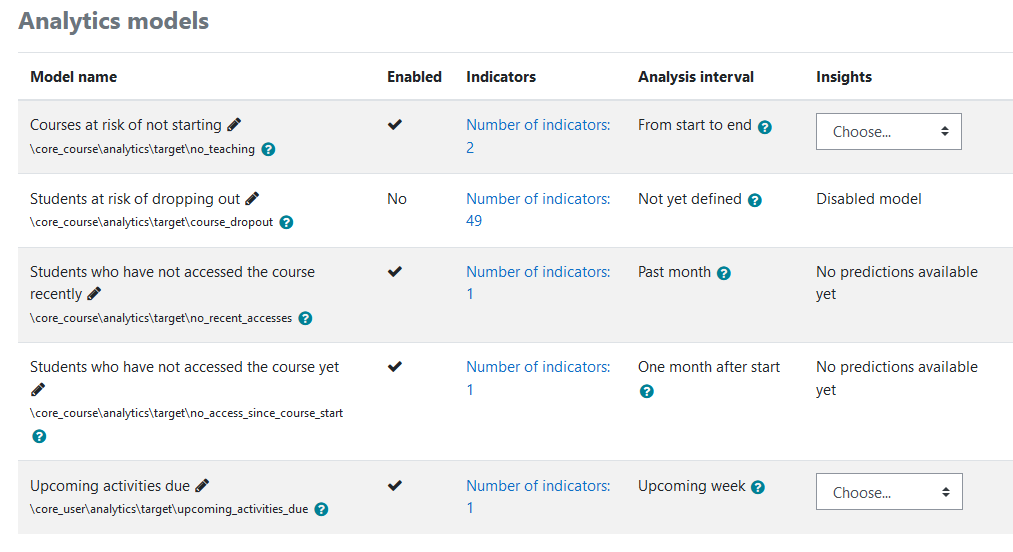Image resolution: width=1013 pixels, height=552 pixels.
Task: View help for 'Past month' interval
Action: [x=724, y=273]
